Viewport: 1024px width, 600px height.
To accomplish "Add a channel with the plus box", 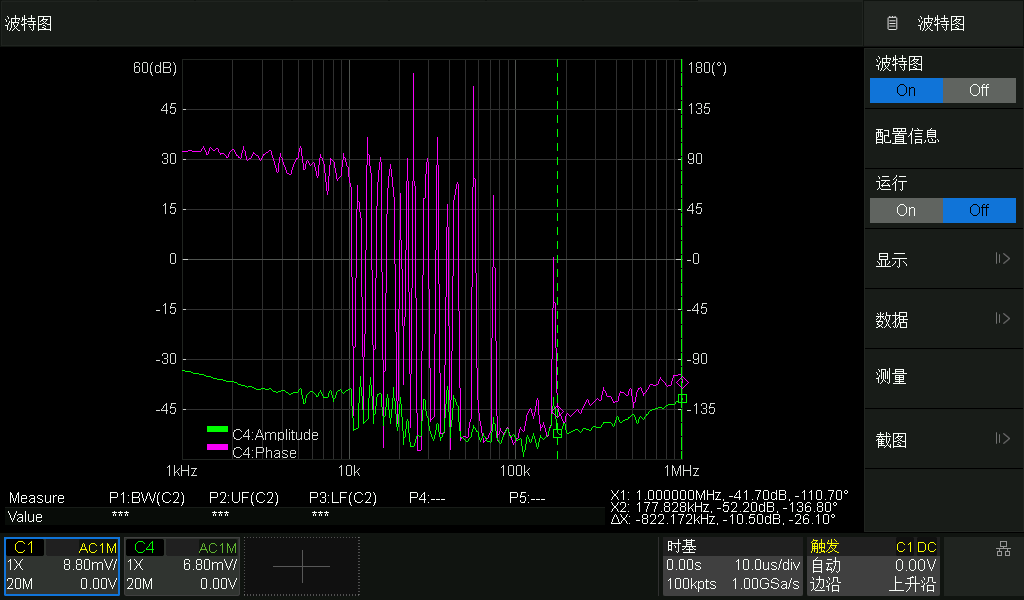I will coord(302,566).
